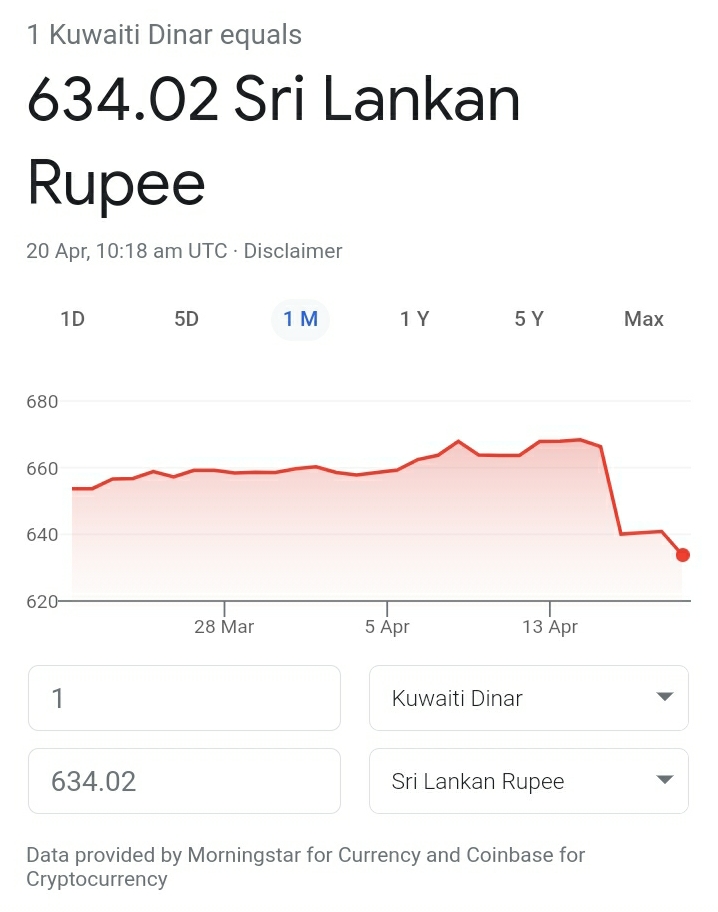Select the Max range tab
The width and height of the screenshot is (718, 912).
[x=644, y=319]
